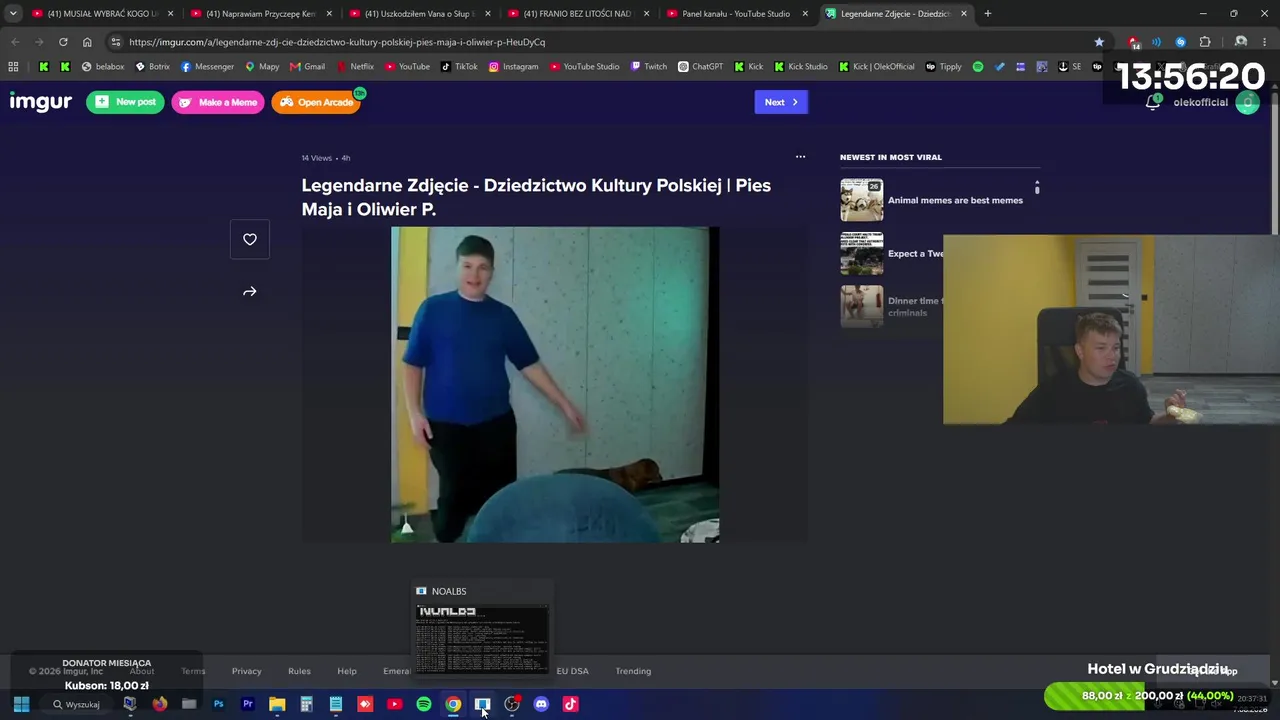Open Premiere Pro from the taskbar
The width and height of the screenshot is (1280, 720).
click(248, 704)
